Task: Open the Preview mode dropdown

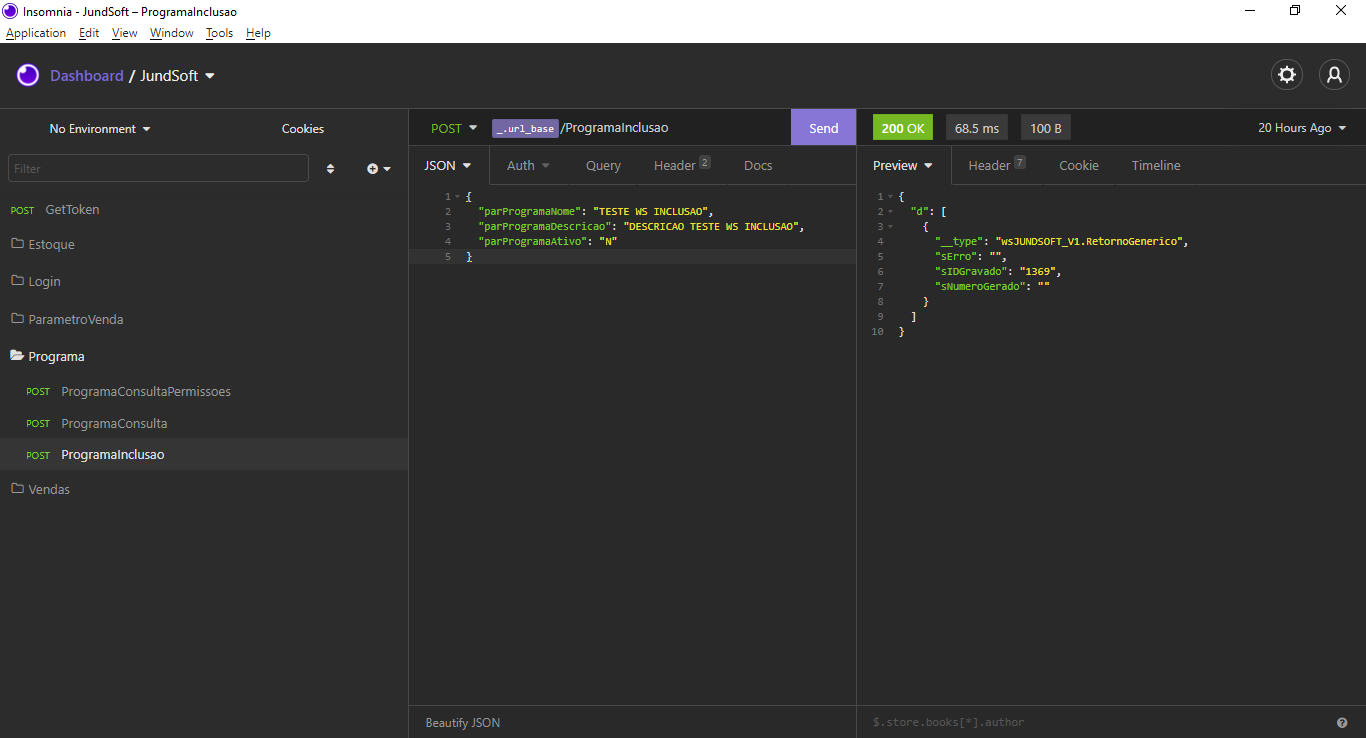Action: tap(903, 166)
